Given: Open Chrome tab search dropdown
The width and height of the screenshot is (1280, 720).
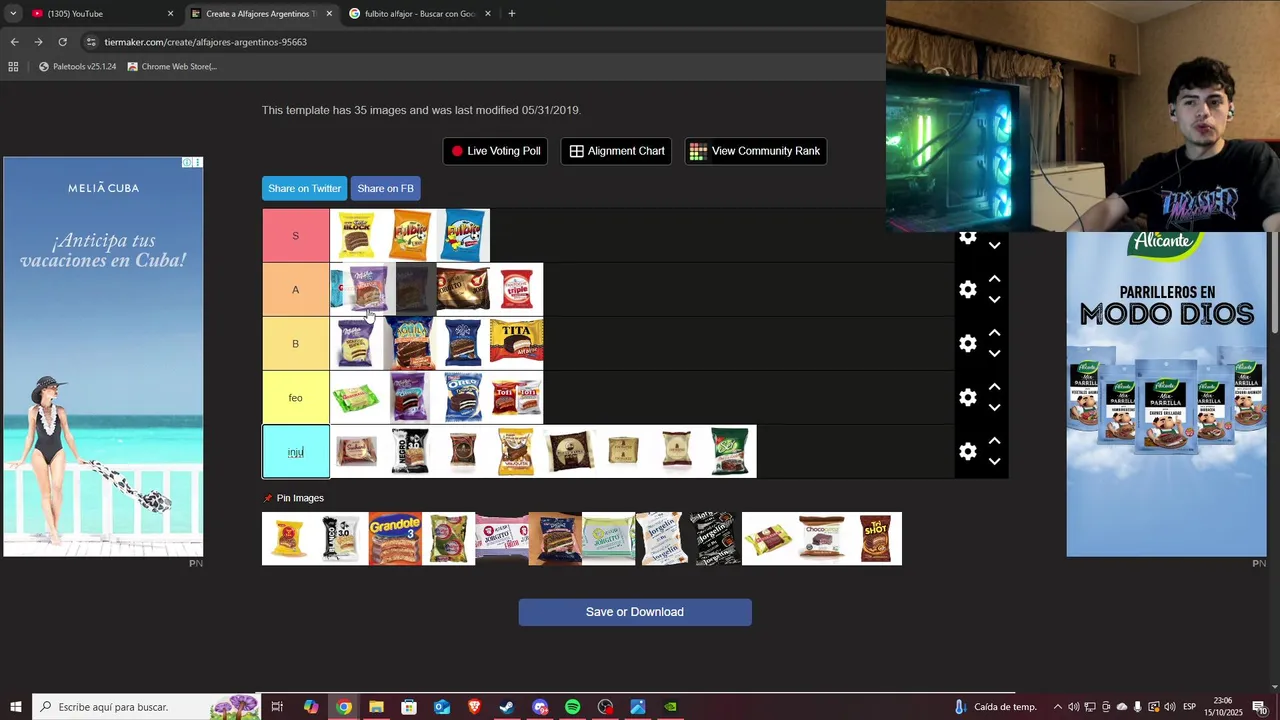Looking at the screenshot, I should pyautogui.click(x=13, y=14).
